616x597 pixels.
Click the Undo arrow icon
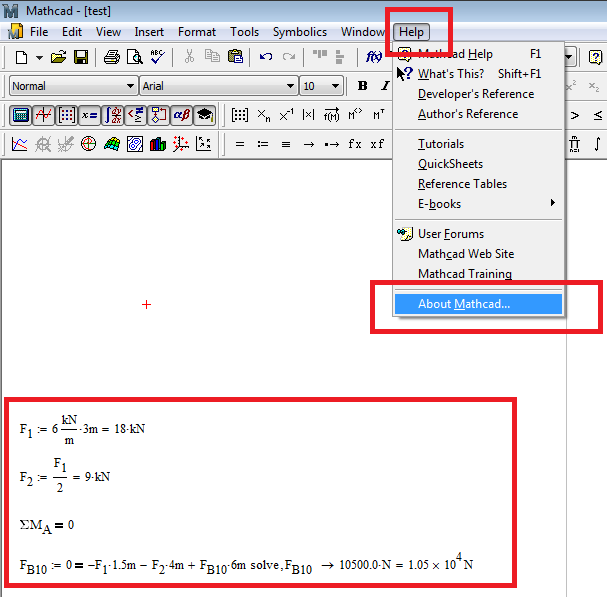point(266,57)
